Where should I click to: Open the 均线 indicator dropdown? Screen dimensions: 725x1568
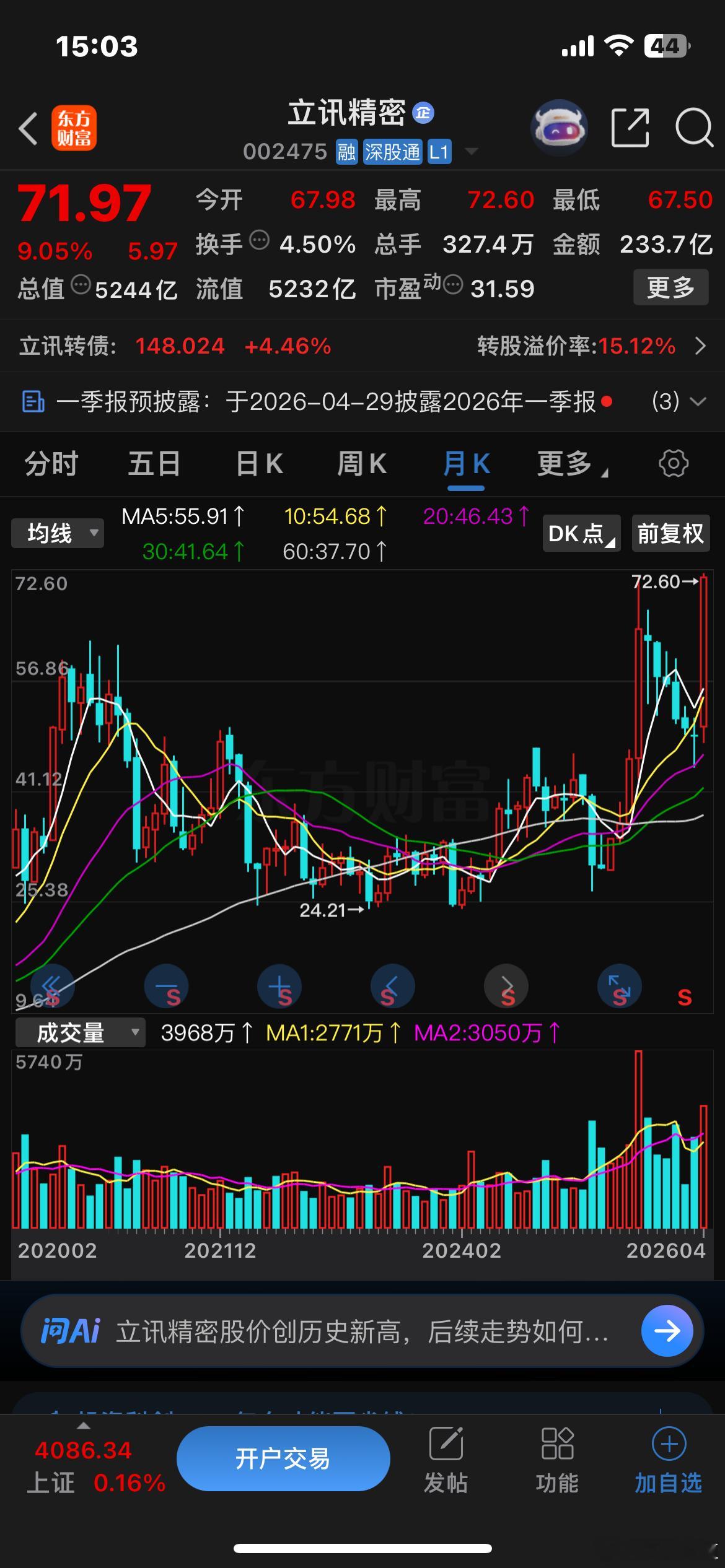click(x=58, y=533)
